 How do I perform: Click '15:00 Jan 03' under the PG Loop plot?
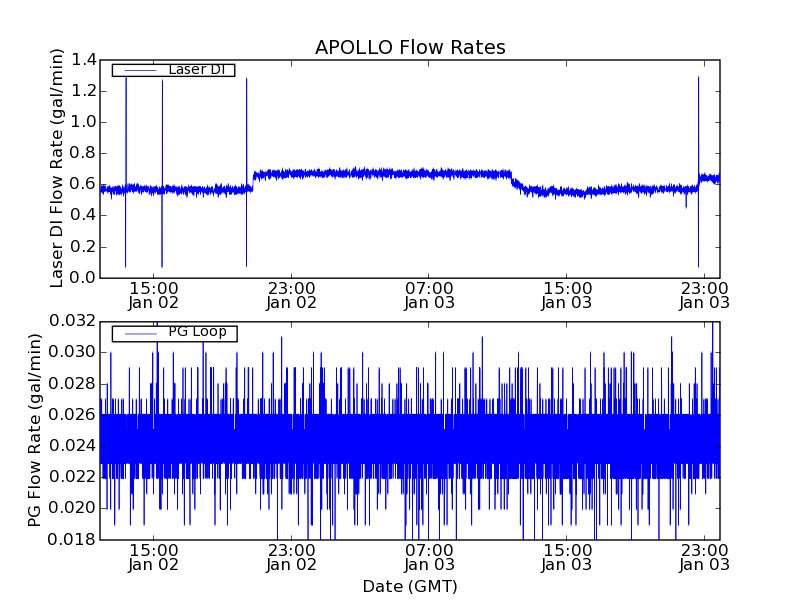coord(567,558)
